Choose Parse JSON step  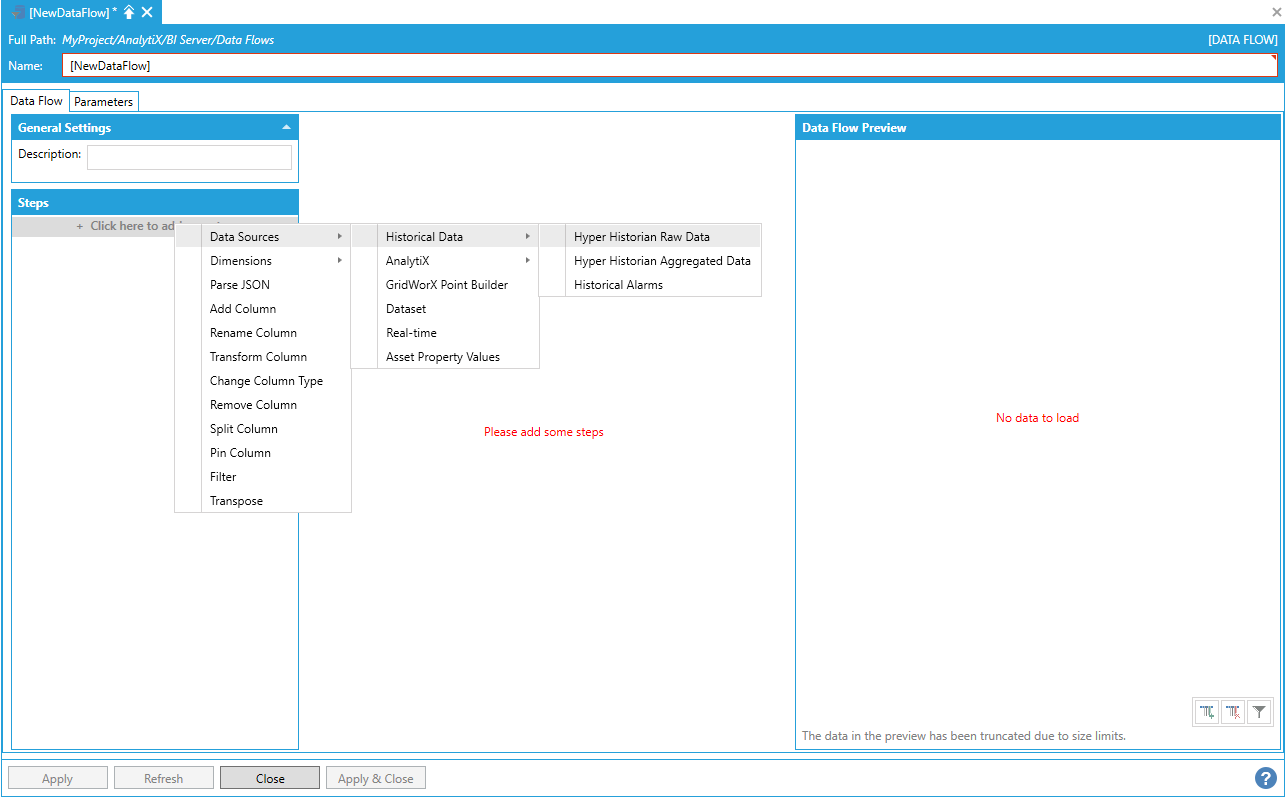coord(240,285)
